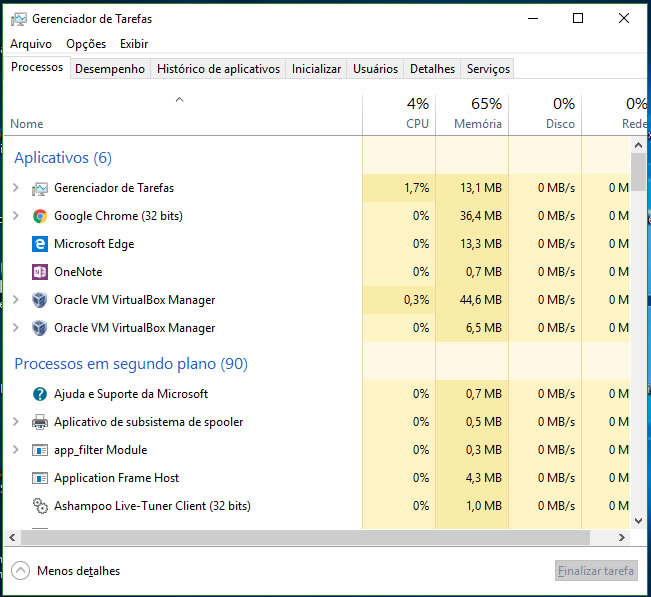Expand Aplicativo de subsistema de spooler
Viewport: 651px width, 597px height.
[16, 422]
